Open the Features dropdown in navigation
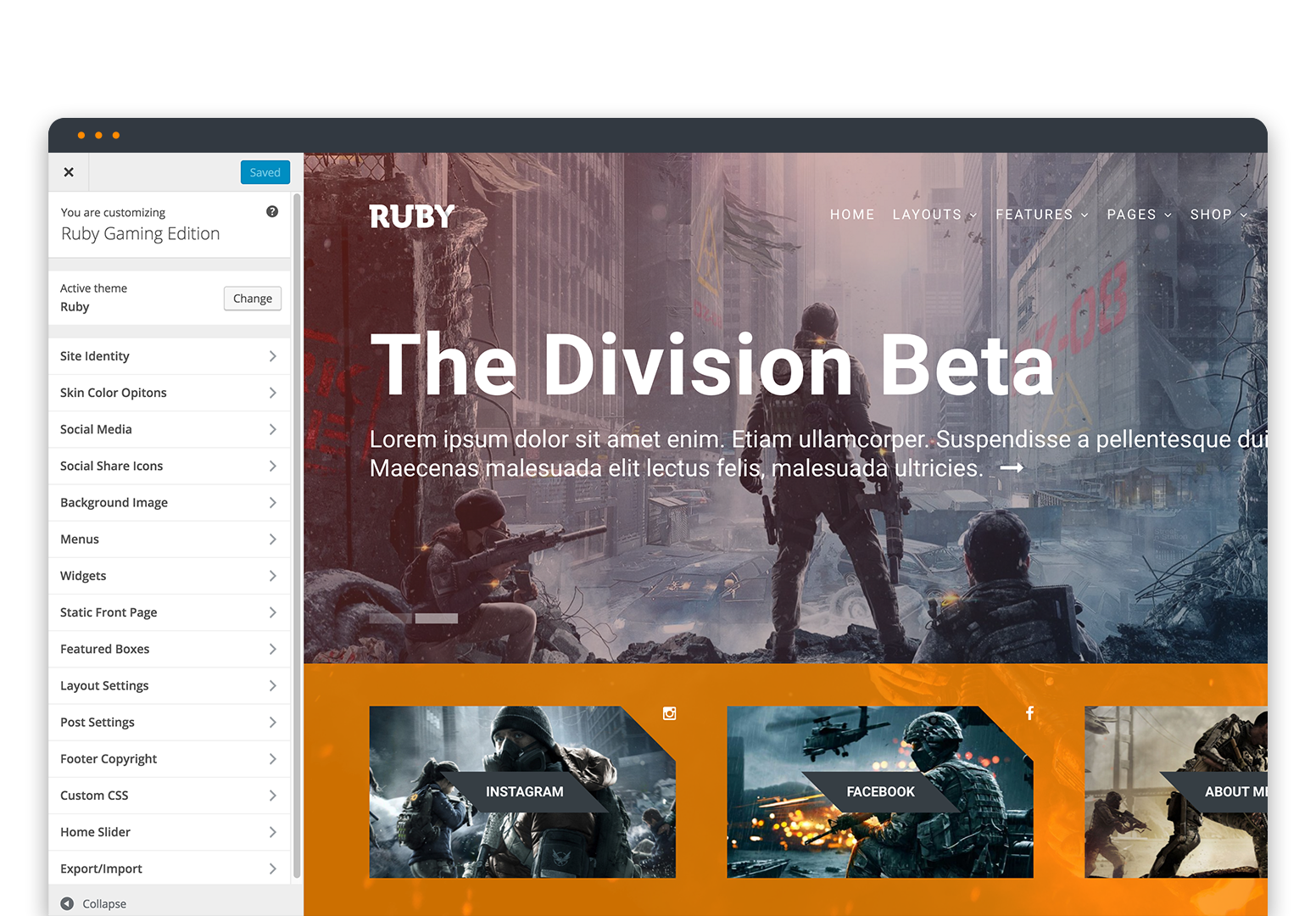1316x916 pixels. pos(1041,215)
